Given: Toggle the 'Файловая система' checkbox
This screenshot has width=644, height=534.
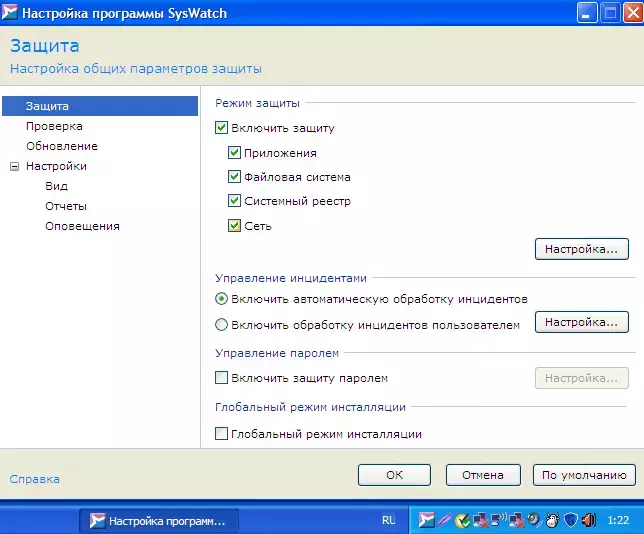Looking at the screenshot, I should pos(234,177).
